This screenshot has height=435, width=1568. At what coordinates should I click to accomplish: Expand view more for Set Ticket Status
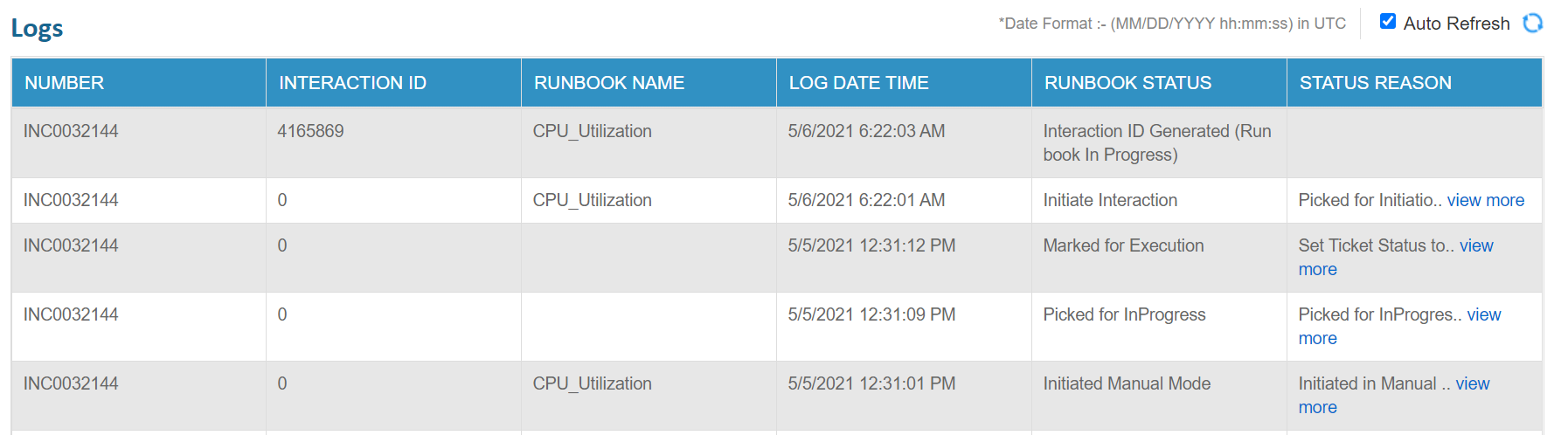click(x=1475, y=246)
